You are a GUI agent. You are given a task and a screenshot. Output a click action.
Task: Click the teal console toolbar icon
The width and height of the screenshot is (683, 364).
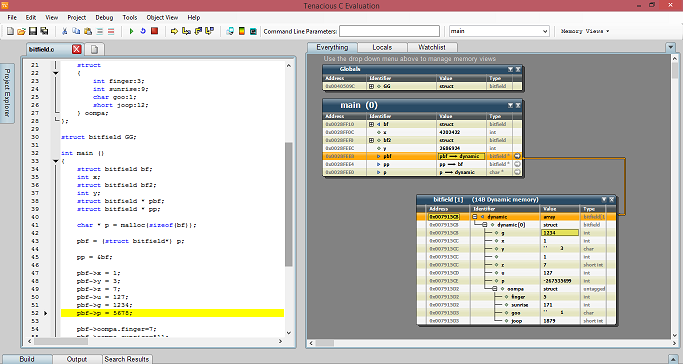click(253, 31)
